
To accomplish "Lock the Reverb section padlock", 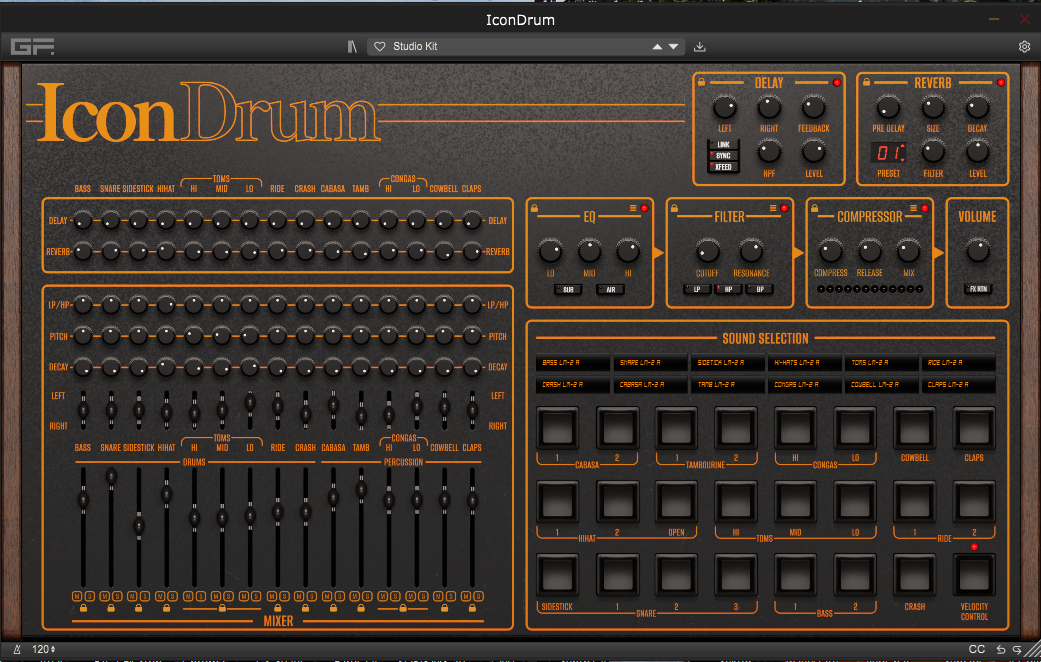I will pos(866,82).
